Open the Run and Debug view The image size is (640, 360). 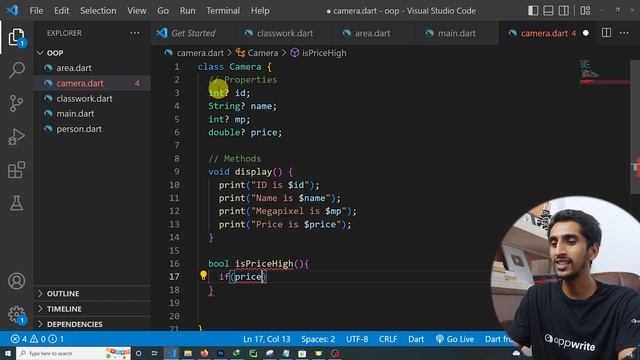pos(16,137)
